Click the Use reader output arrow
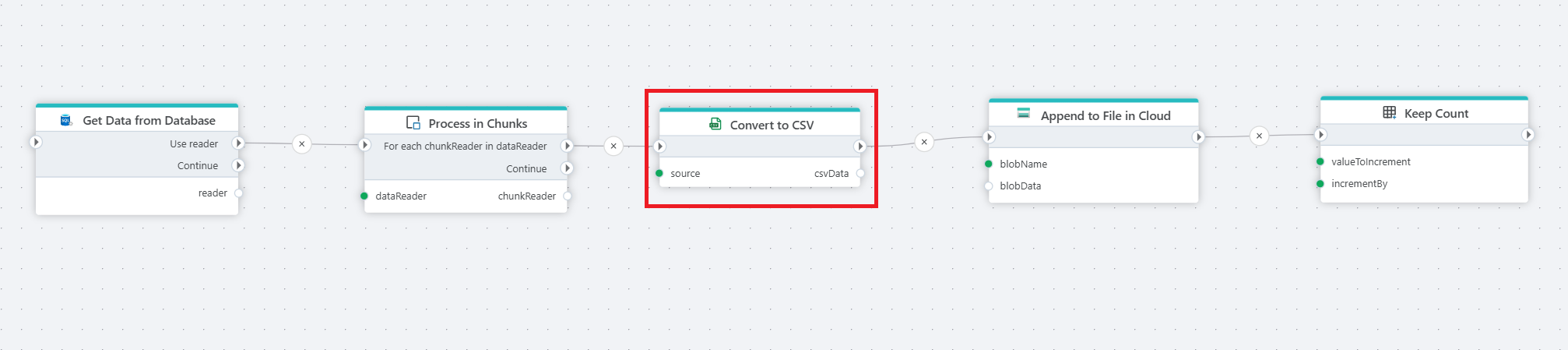Viewport: 1568px width, 350px height. click(x=238, y=143)
